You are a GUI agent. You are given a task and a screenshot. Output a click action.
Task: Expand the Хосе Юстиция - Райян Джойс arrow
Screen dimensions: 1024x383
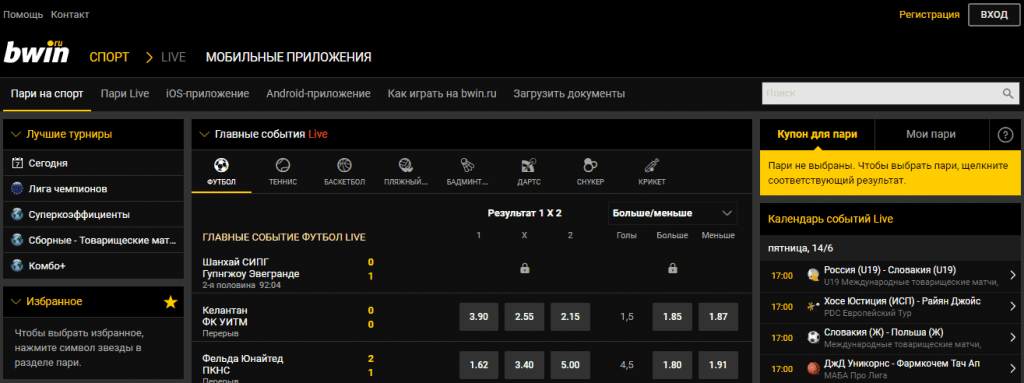(1013, 307)
